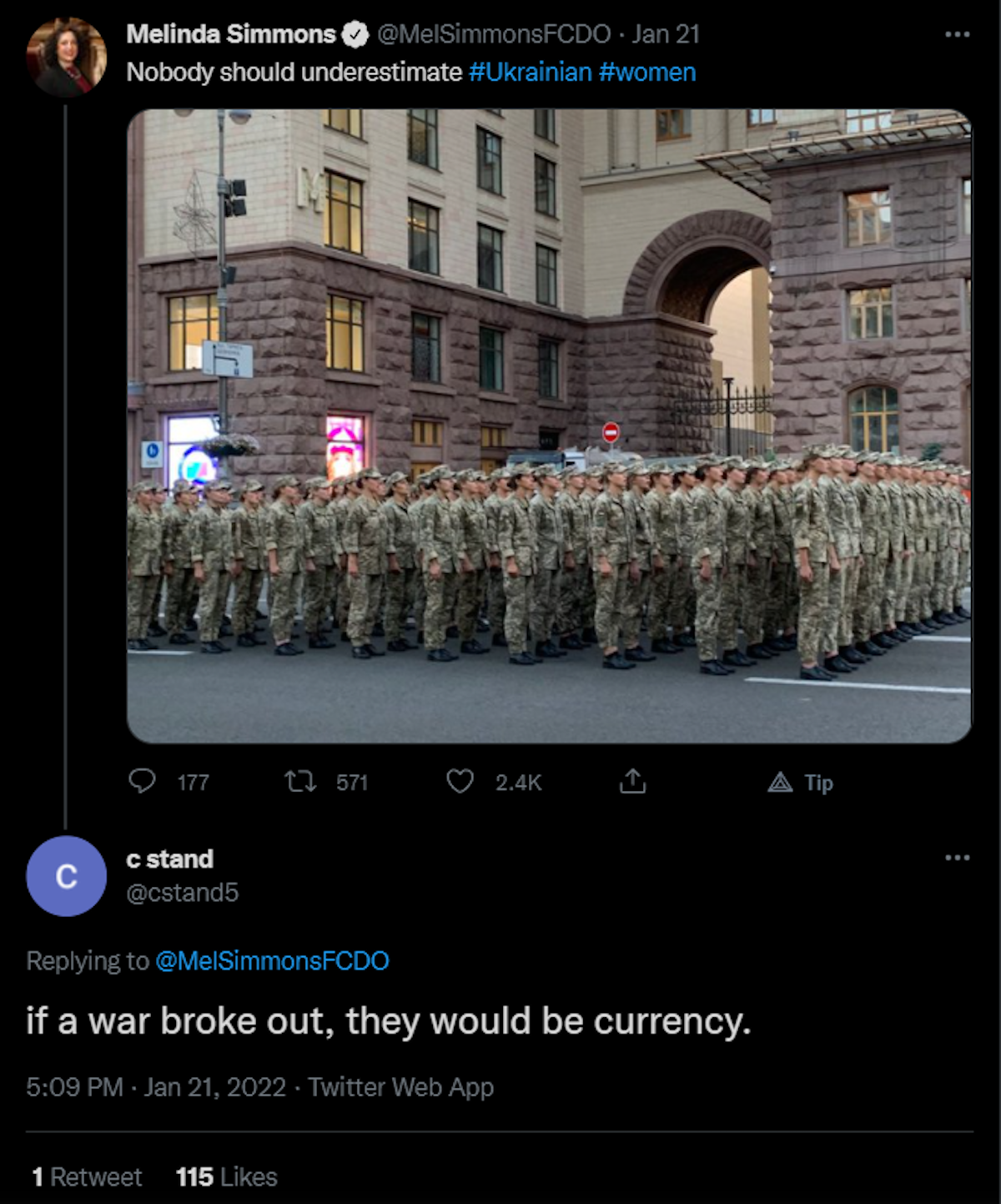
Task: Click the verified badge next to Melinda Simmons
Action: (356, 34)
